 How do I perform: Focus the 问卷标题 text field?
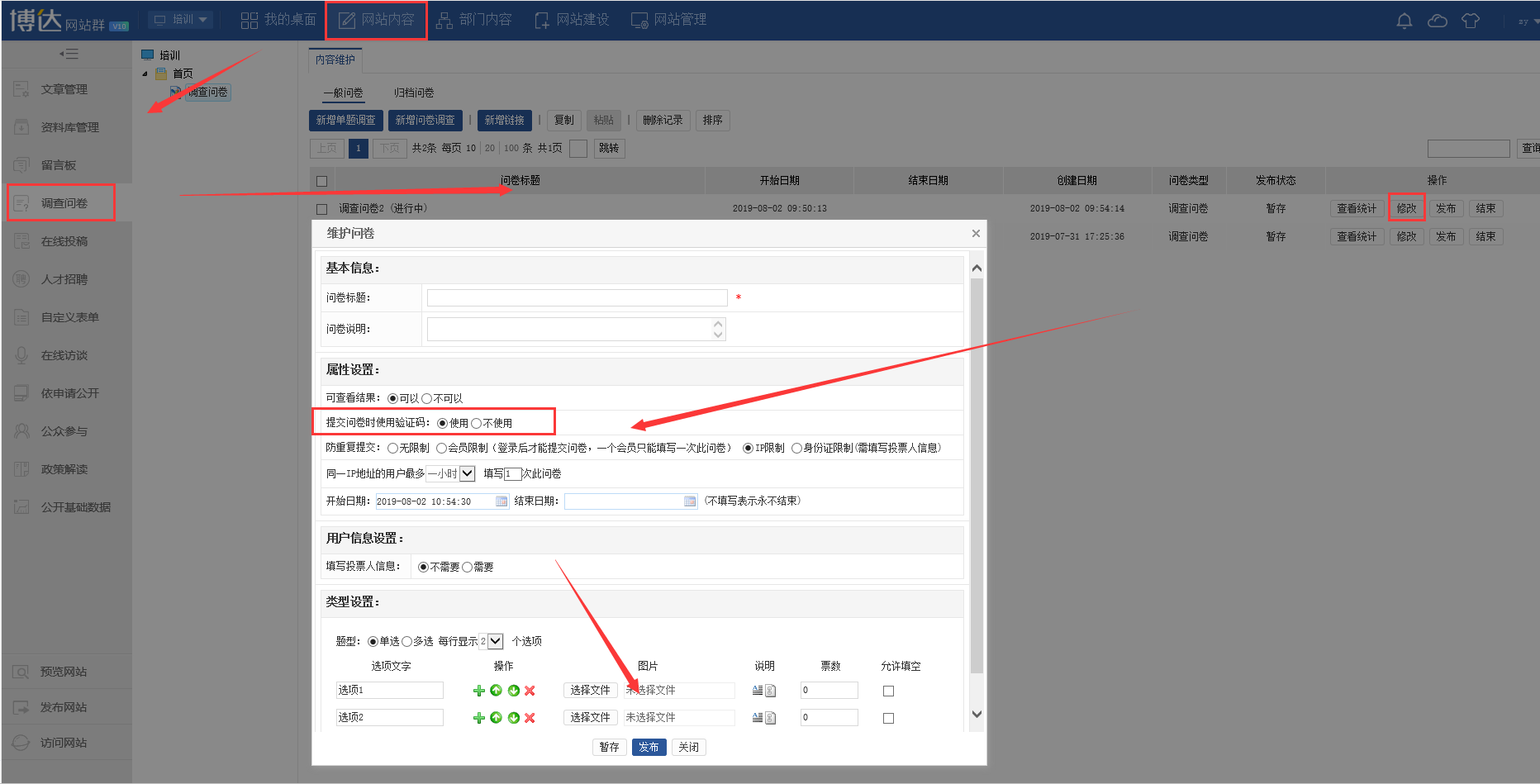coord(577,297)
